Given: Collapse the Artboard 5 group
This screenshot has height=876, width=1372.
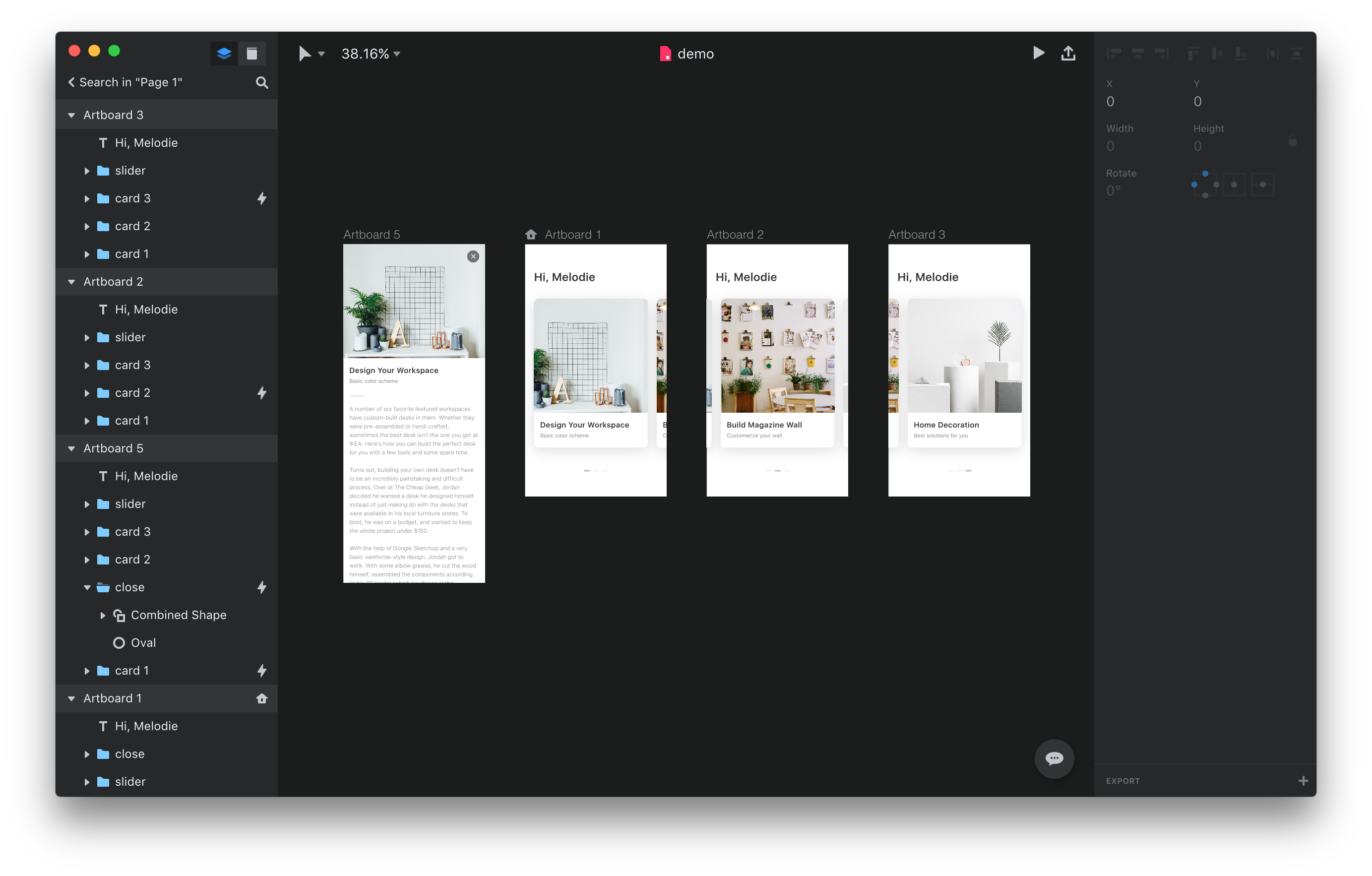Looking at the screenshot, I should click(71, 448).
